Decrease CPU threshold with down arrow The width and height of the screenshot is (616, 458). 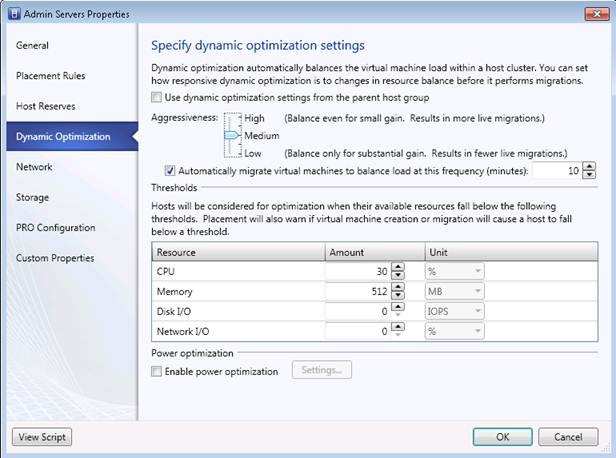398,275
